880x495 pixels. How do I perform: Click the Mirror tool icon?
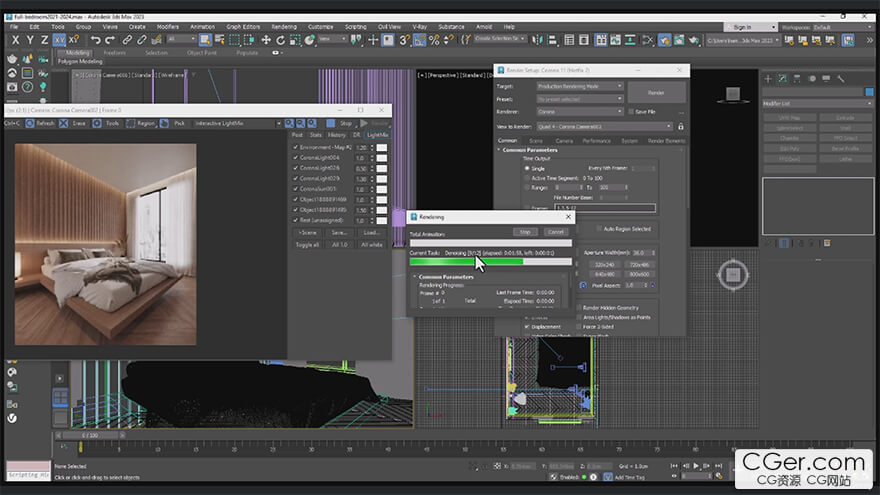[x=538, y=40]
